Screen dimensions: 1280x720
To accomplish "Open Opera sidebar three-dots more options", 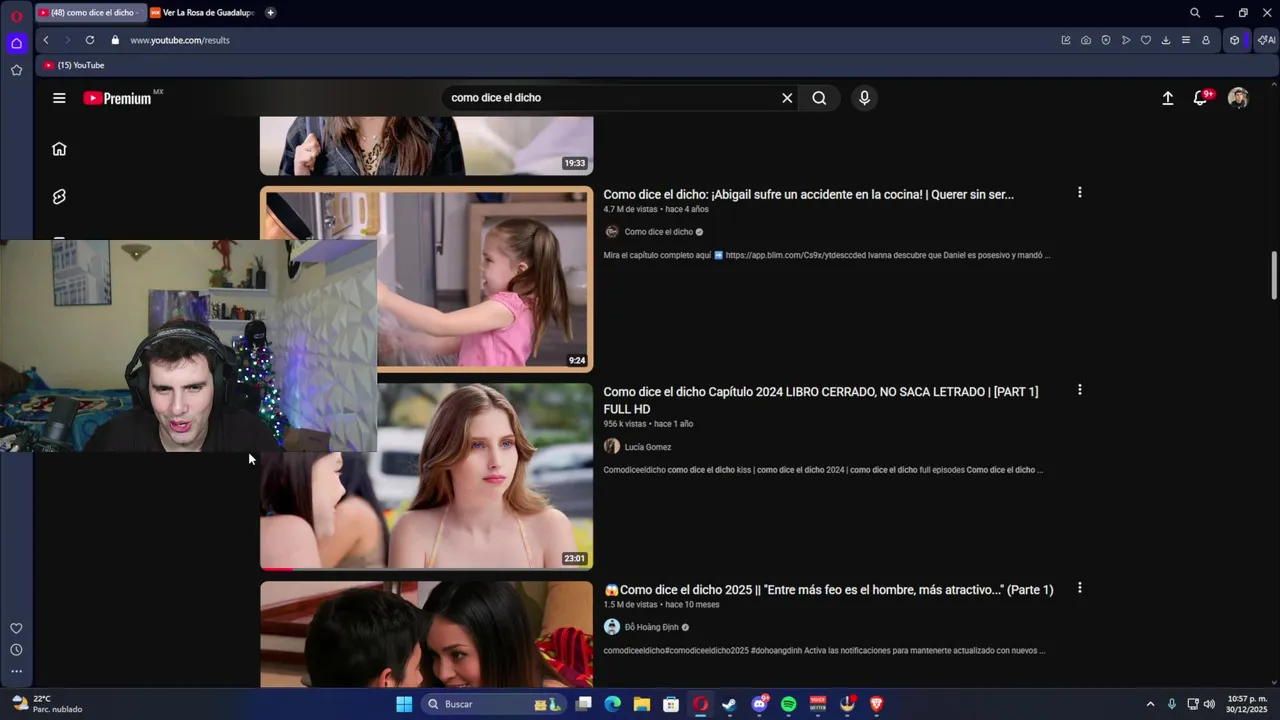I will pyautogui.click(x=16, y=672).
